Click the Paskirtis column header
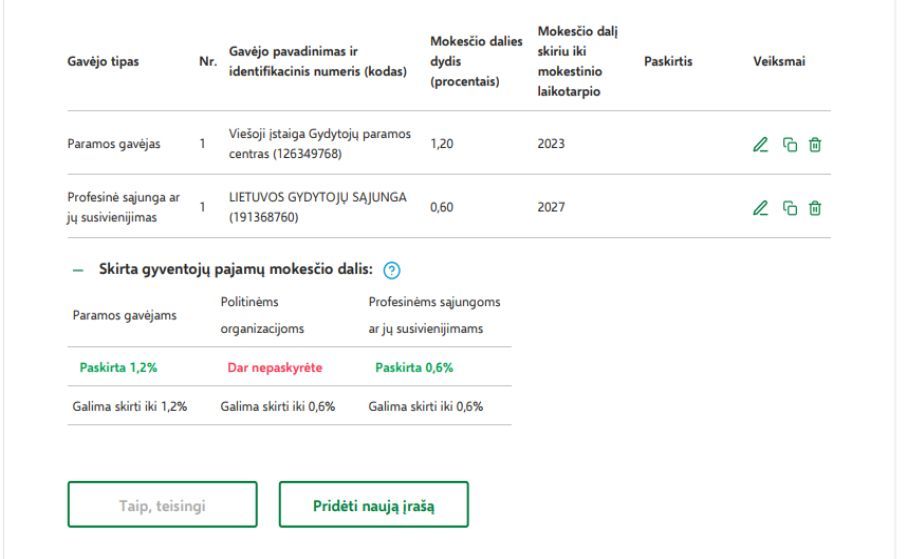This screenshot has height=559, width=907. pyautogui.click(x=668, y=61)
